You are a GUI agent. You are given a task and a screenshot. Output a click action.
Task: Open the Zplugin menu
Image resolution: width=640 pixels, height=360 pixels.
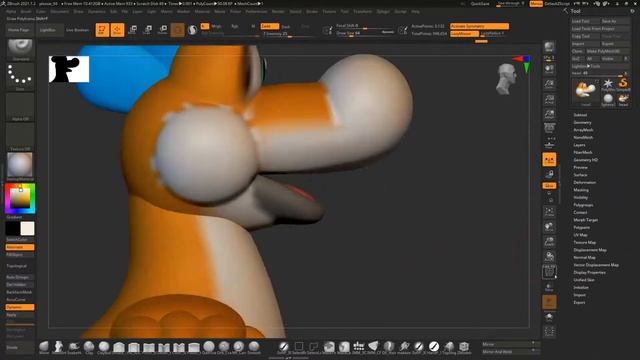383,11
